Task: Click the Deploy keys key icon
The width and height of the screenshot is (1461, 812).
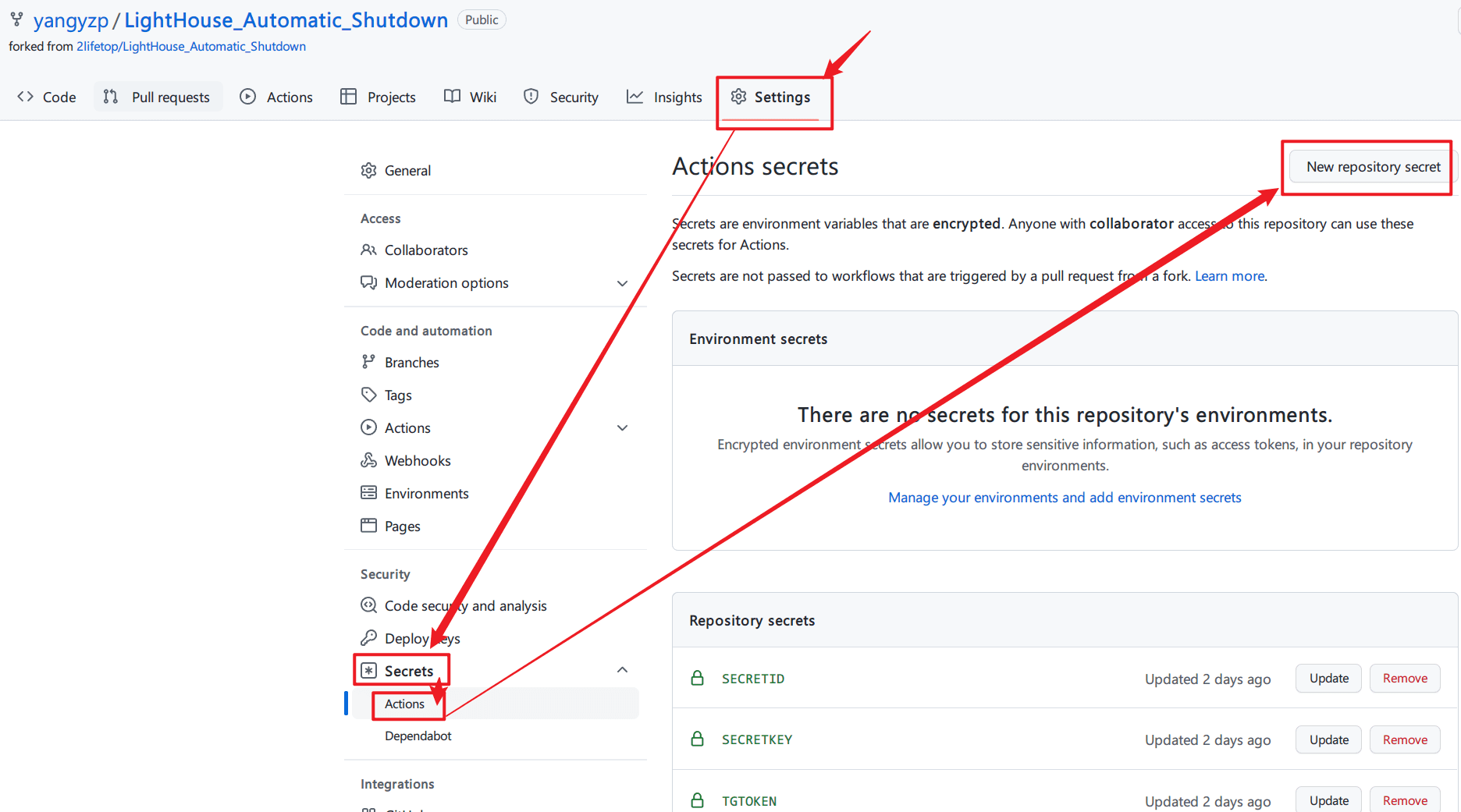Action: pyautogui.click(x=368, y=638)
